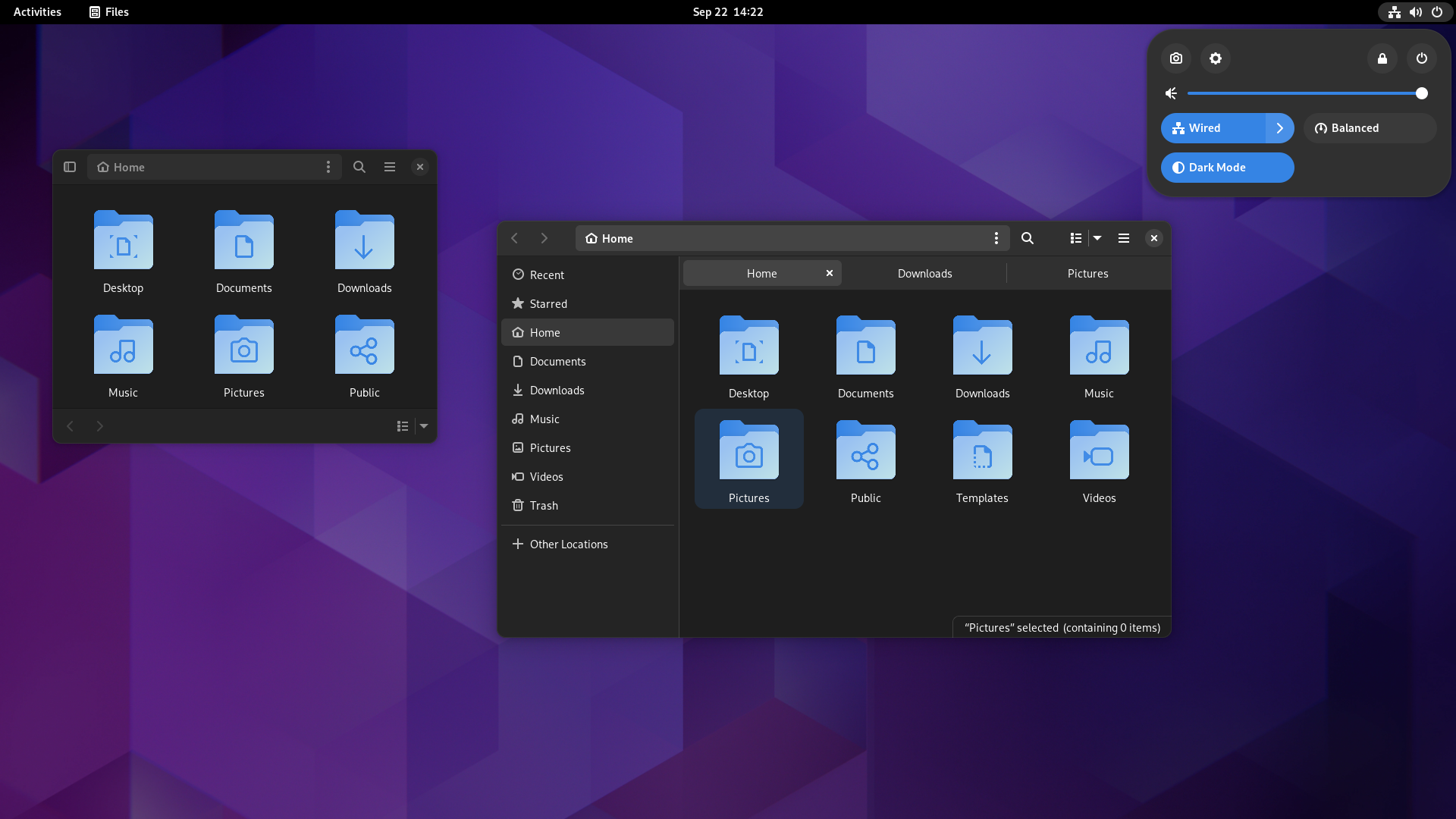Click the screenshot camera icon
1456x819 pixels.
coord(1177,58)
